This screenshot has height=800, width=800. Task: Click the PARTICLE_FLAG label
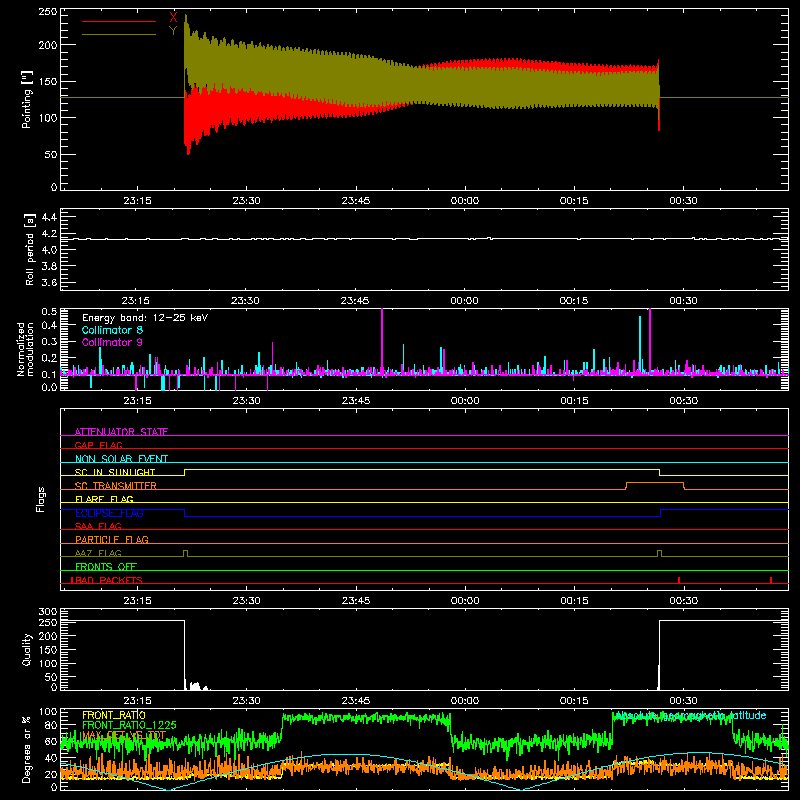tap(112, 539)
